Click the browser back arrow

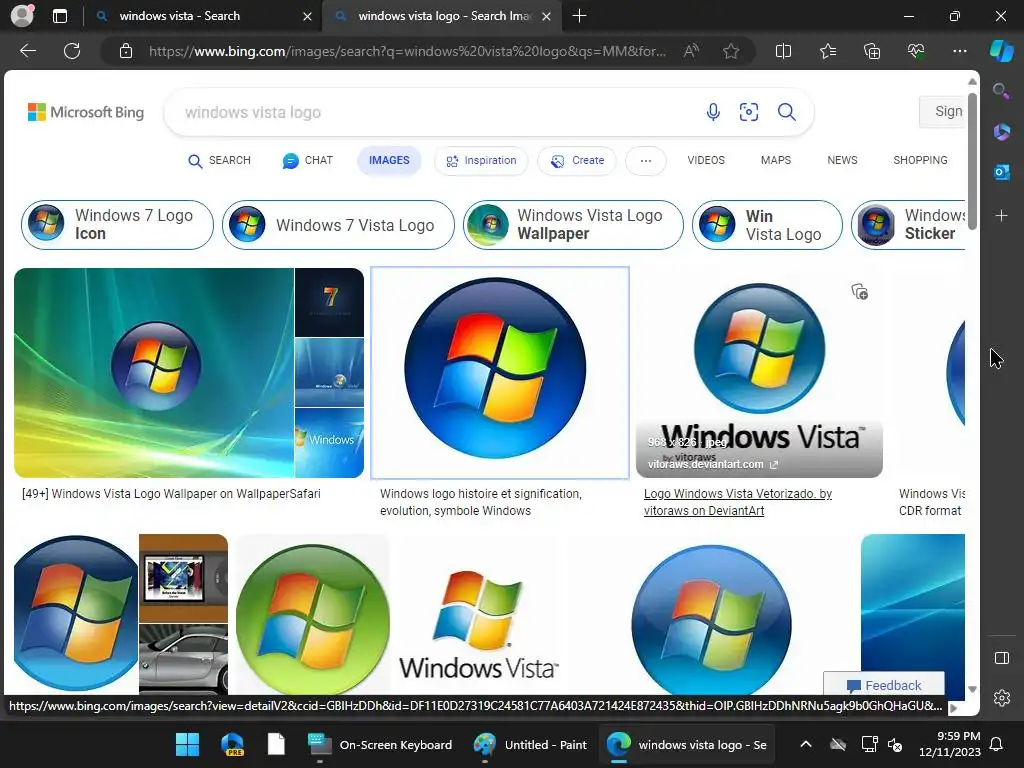28,51
